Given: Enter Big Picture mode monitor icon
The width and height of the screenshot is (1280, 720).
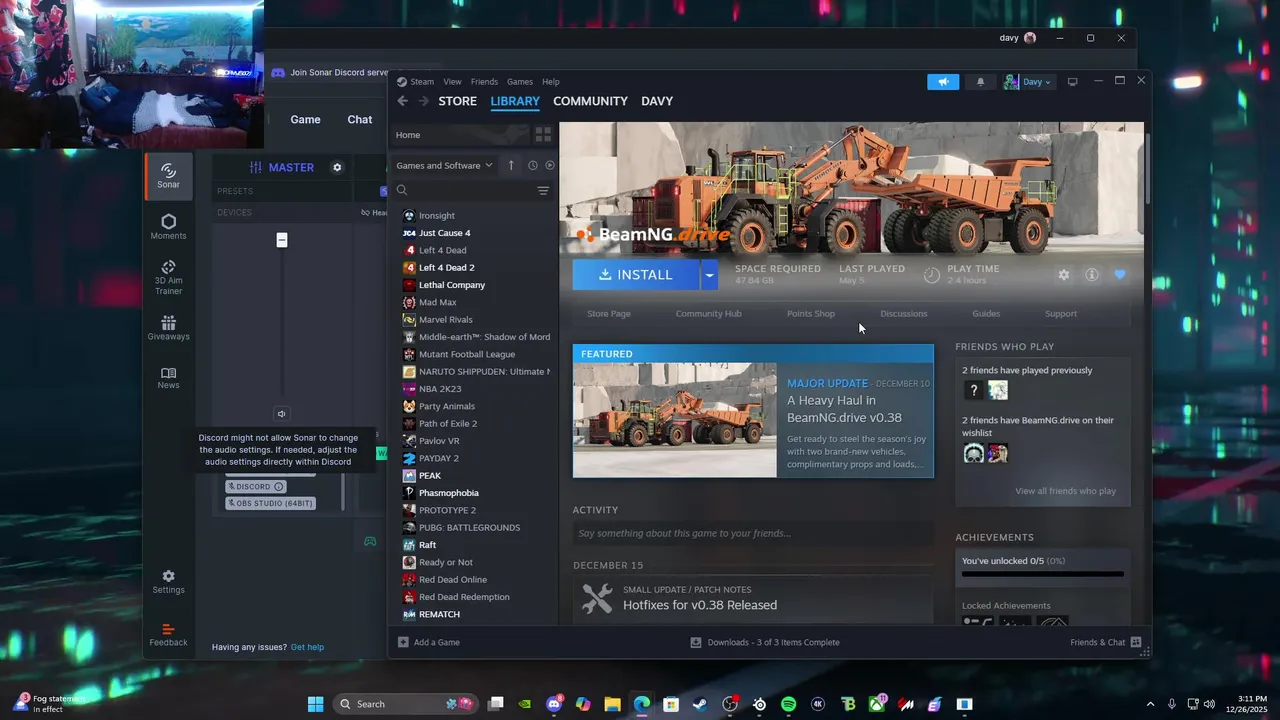Looking at the screenshot, I should click(x=1073, y=82).
